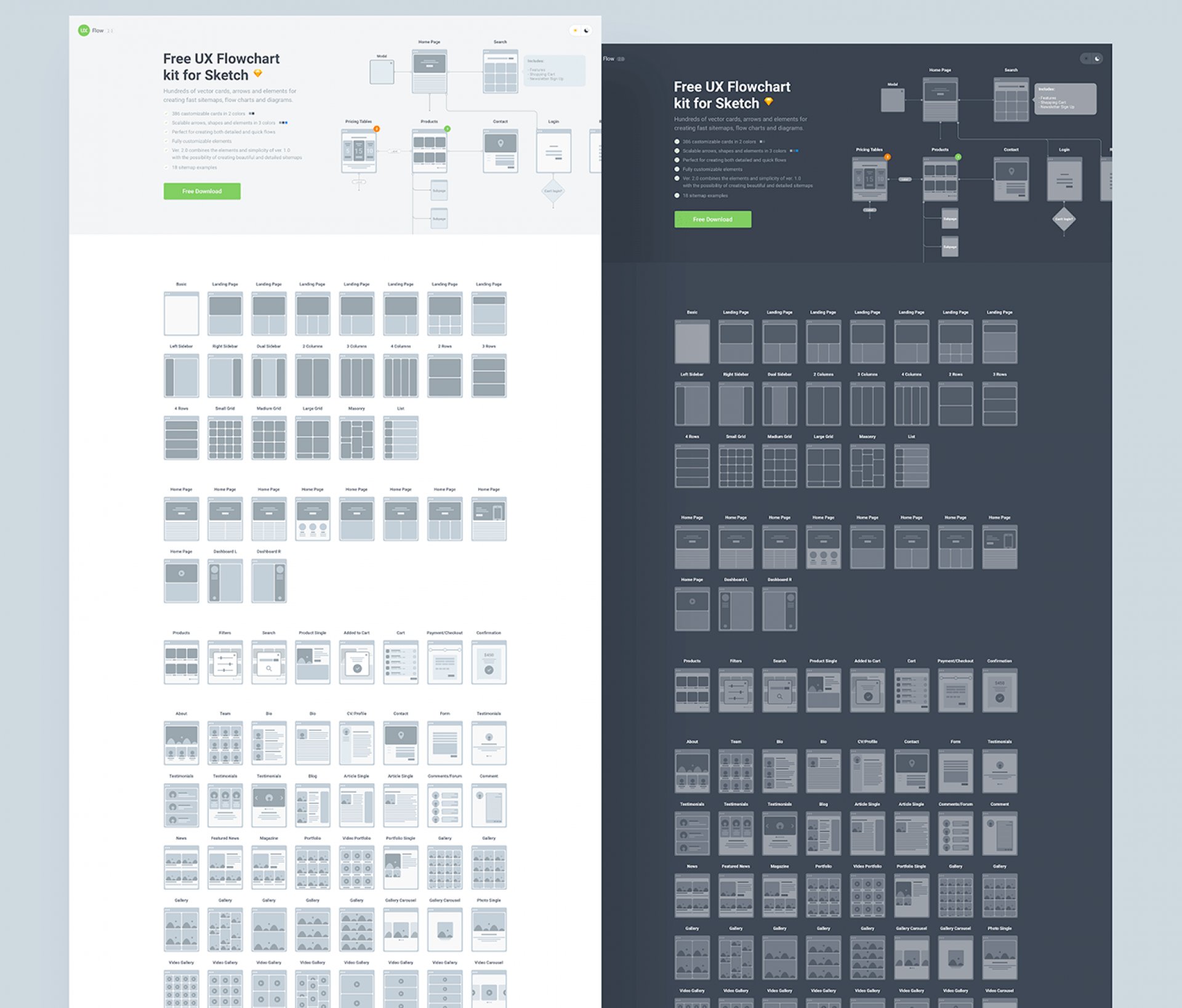The height and width of the screenshot is (1008, 1182).
Task: Select the Blog card on light page
Action: click(313, 805)
